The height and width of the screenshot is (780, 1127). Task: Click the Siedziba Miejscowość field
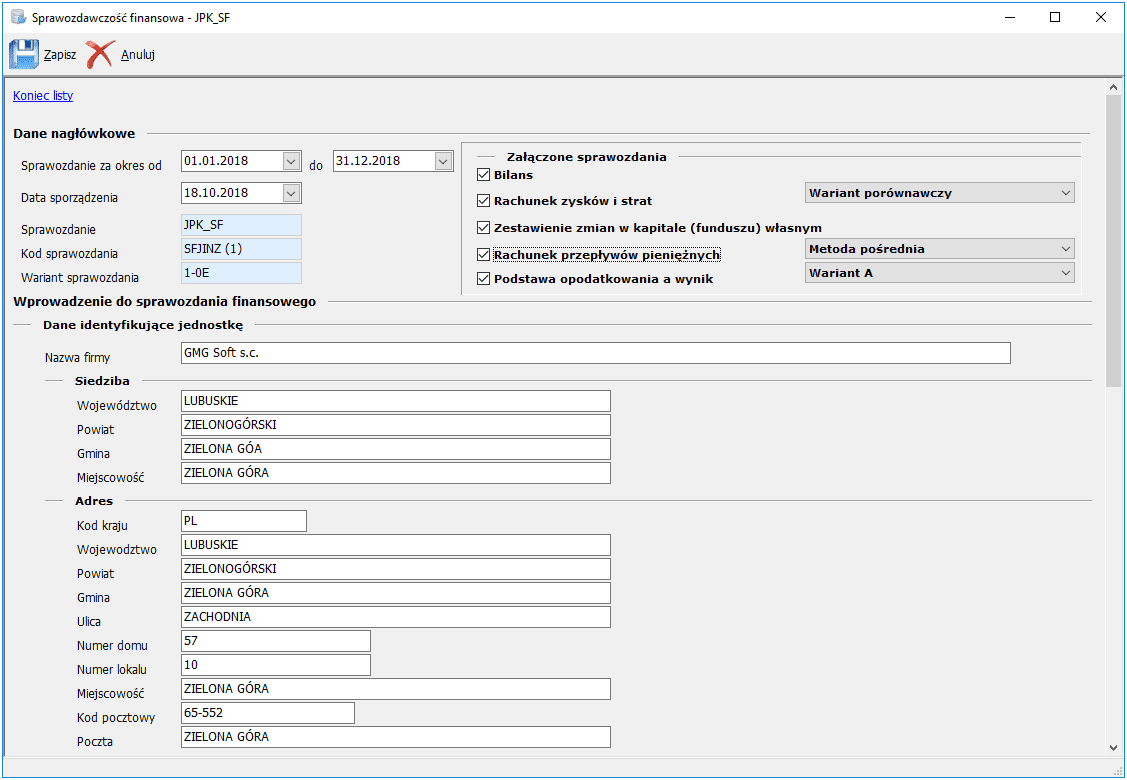click(396, 473)
